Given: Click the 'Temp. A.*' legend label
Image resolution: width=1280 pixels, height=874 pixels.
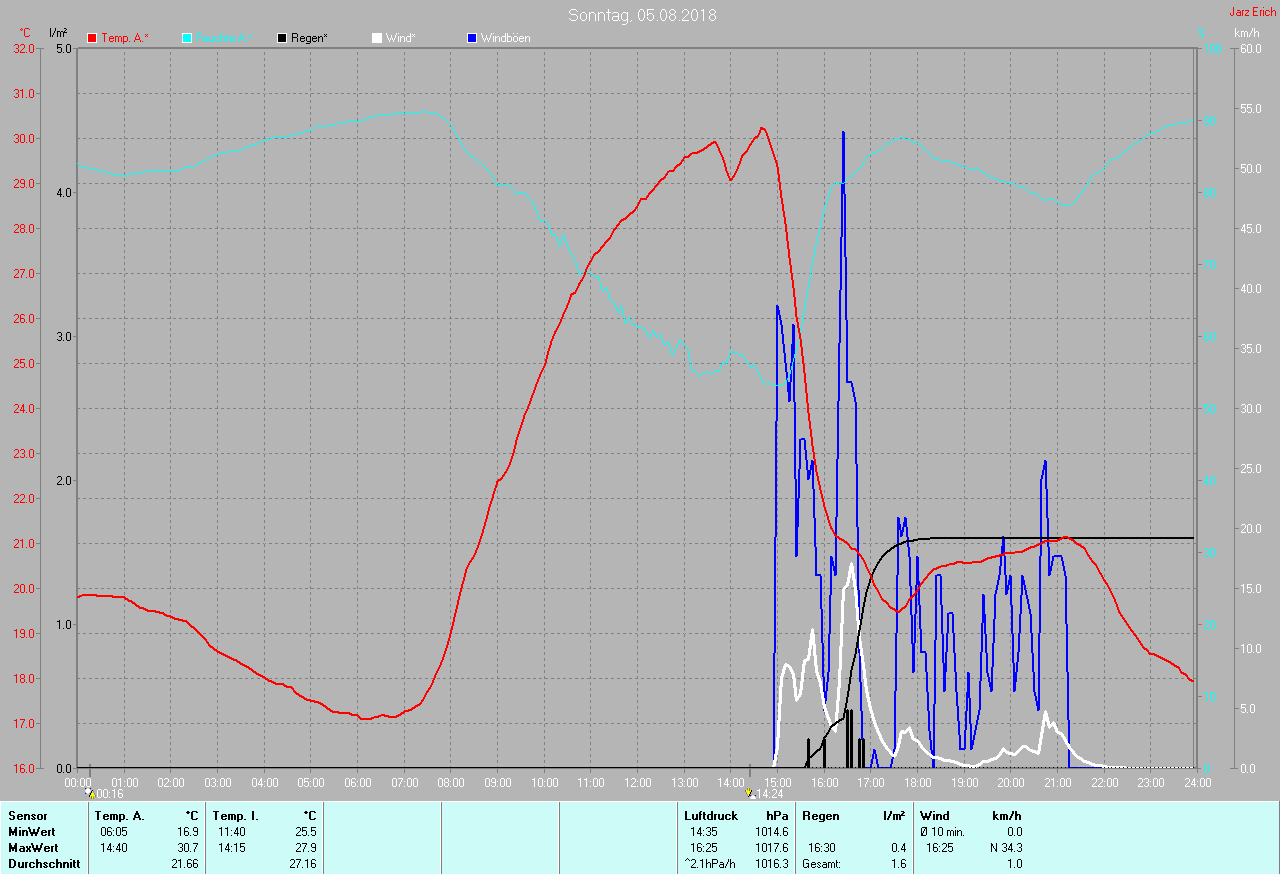Looking at the screenshot, I should pyautogui.click(x=125, y=38).
